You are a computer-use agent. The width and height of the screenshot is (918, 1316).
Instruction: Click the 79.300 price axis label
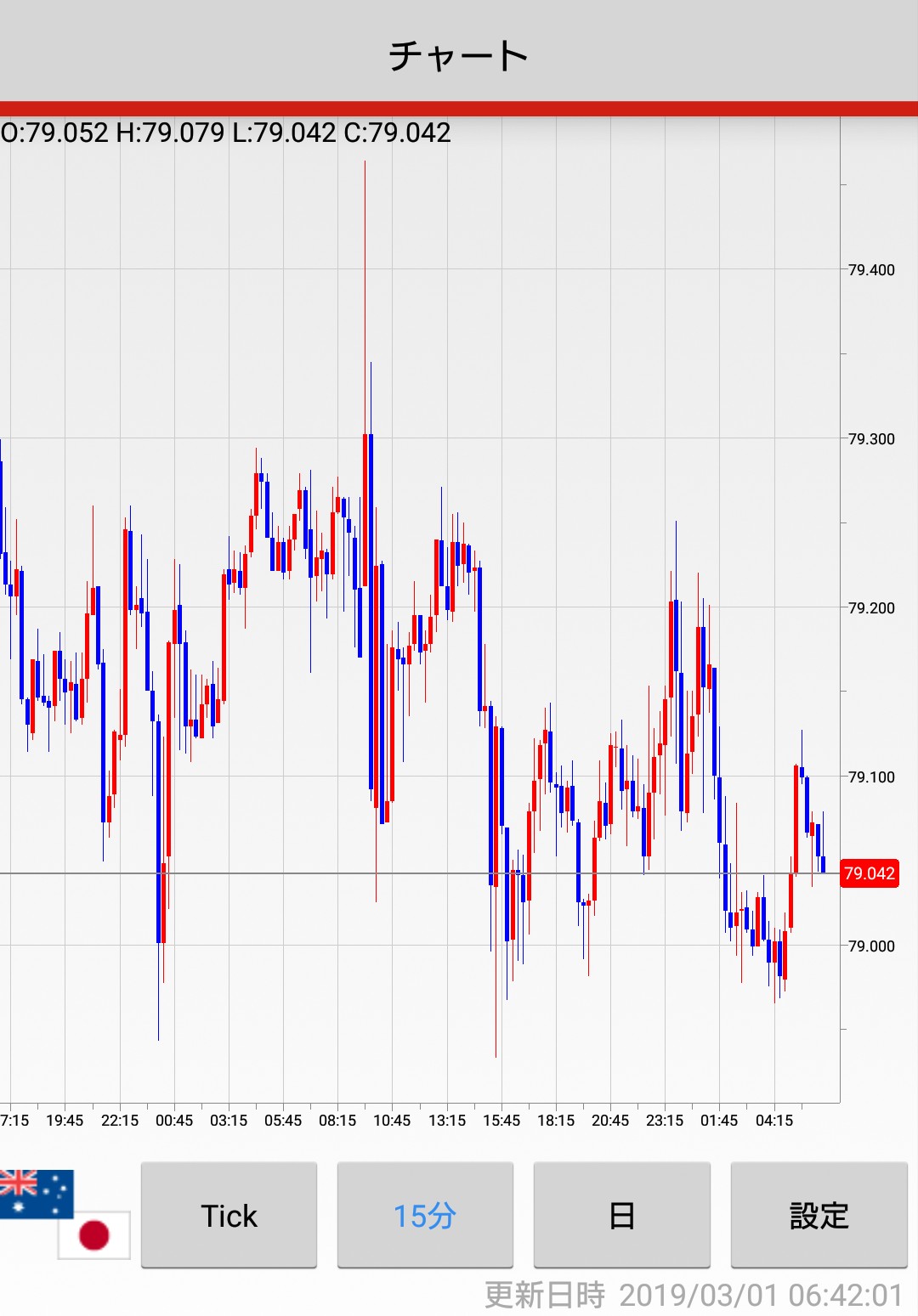tap(871, 439)
